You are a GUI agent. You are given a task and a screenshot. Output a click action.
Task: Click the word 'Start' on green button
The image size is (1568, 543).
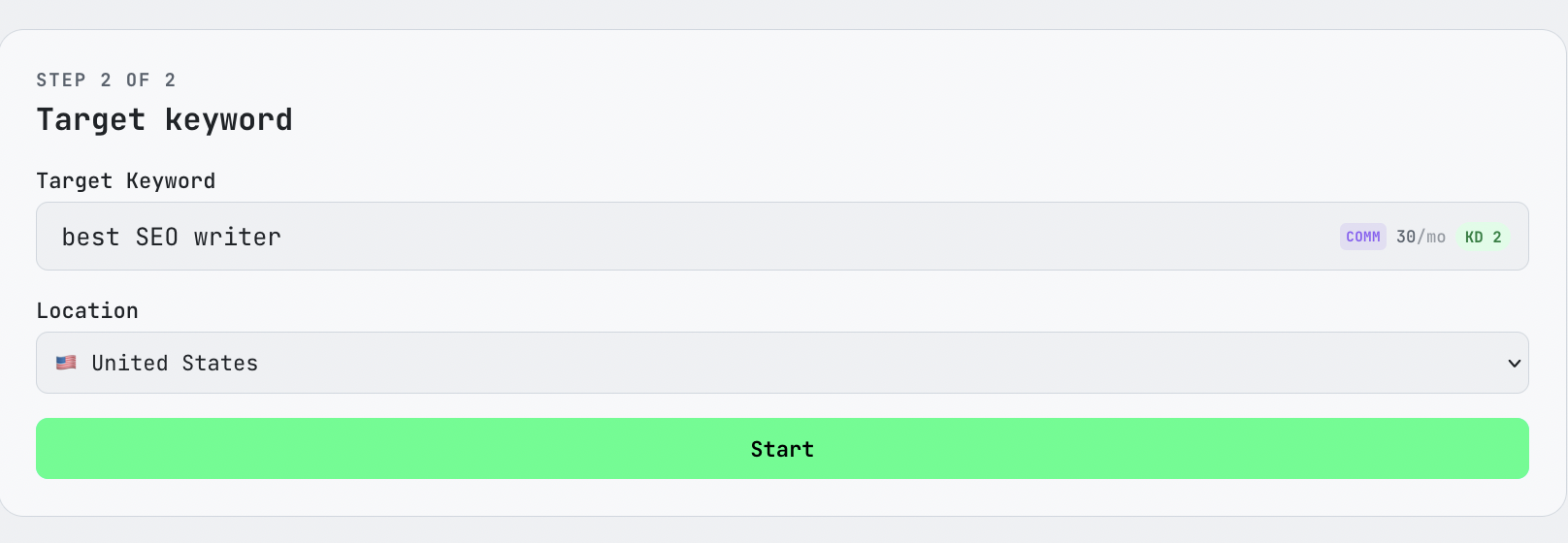pos(782,449)
